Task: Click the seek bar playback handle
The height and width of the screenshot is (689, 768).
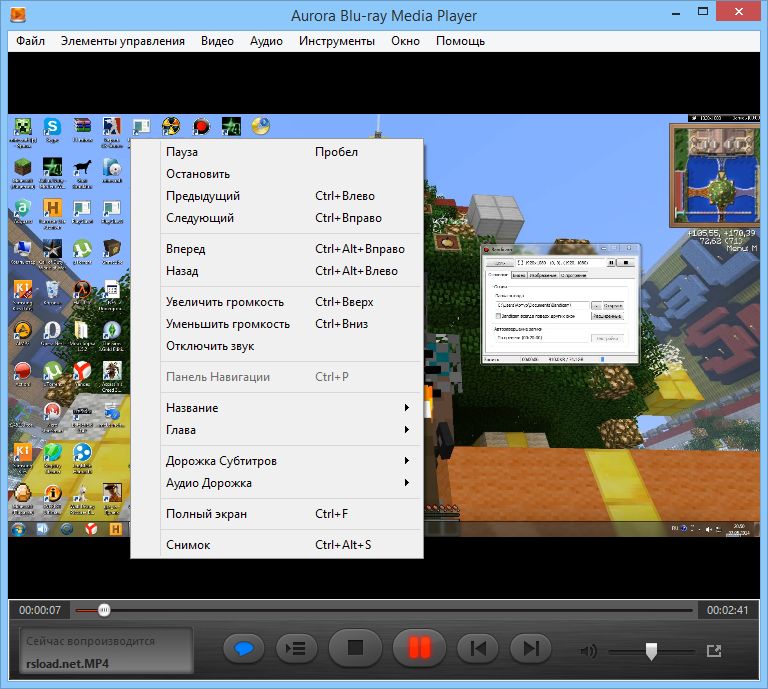Action: [104, 610]
